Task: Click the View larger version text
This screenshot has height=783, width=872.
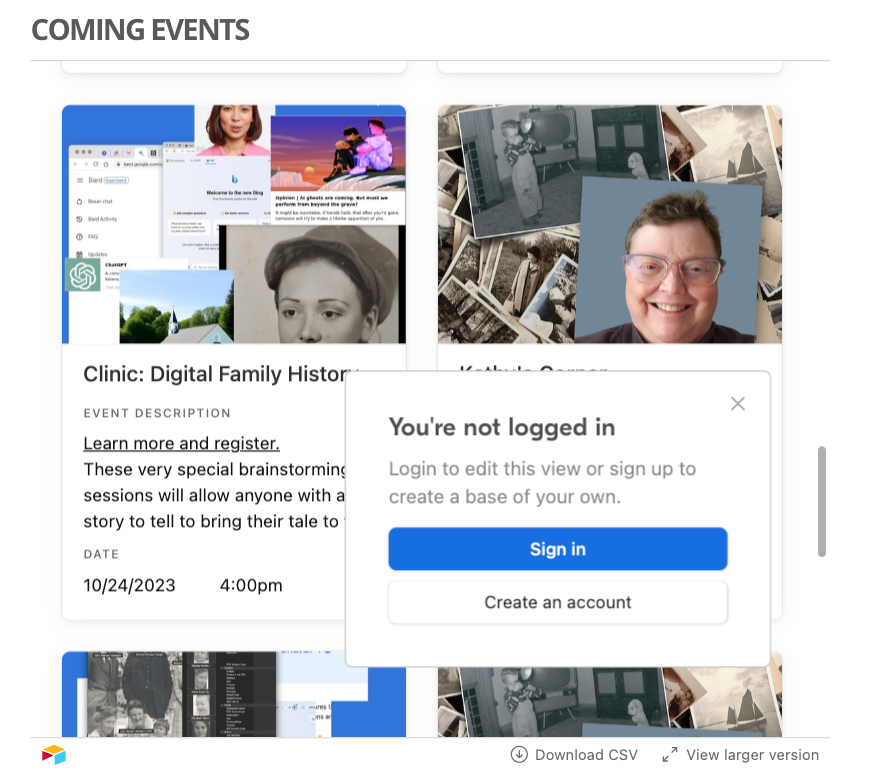Action: click(752, 755)
